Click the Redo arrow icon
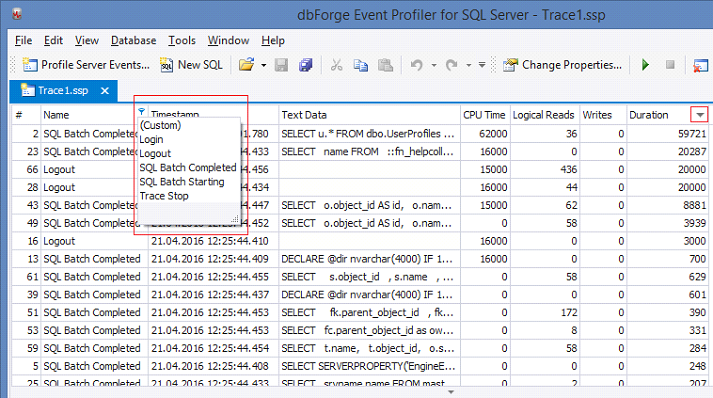The height and width of the screenshot is (398, 713). coord(451,65)
